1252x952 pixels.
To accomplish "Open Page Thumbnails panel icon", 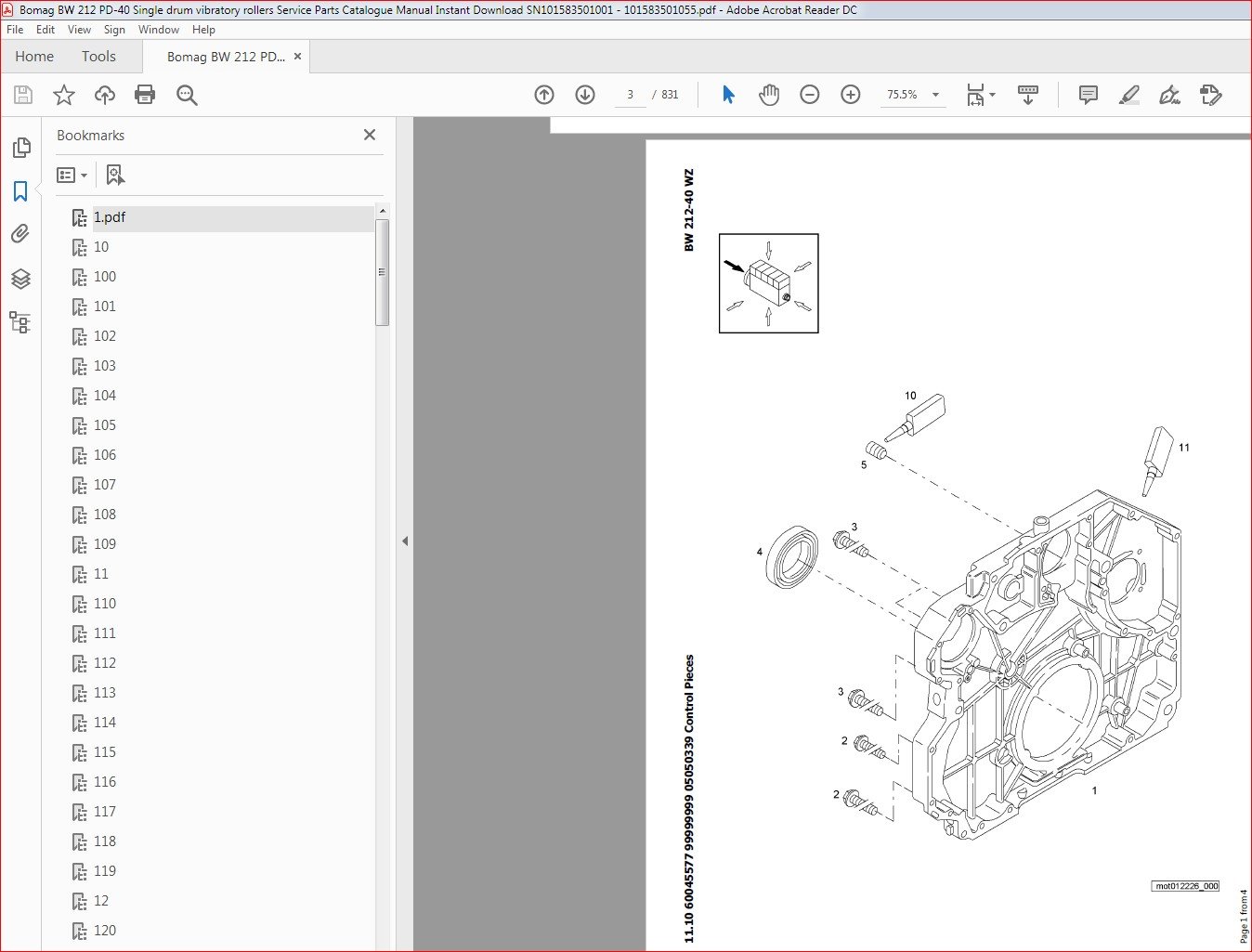I will point(20,148).
